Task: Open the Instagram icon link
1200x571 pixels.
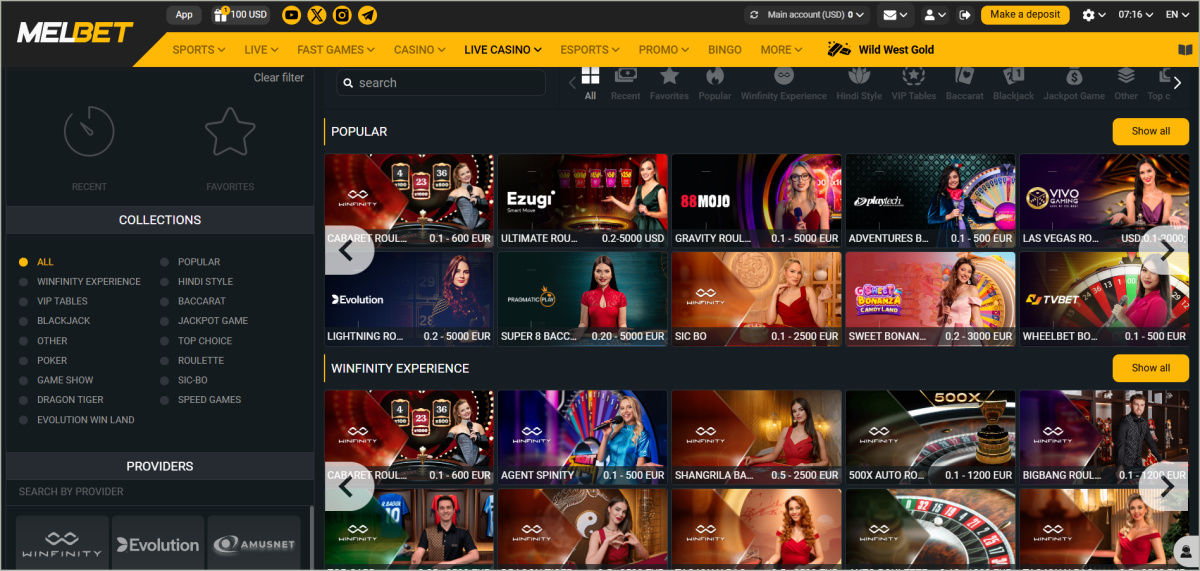Action: coord(343,15)
